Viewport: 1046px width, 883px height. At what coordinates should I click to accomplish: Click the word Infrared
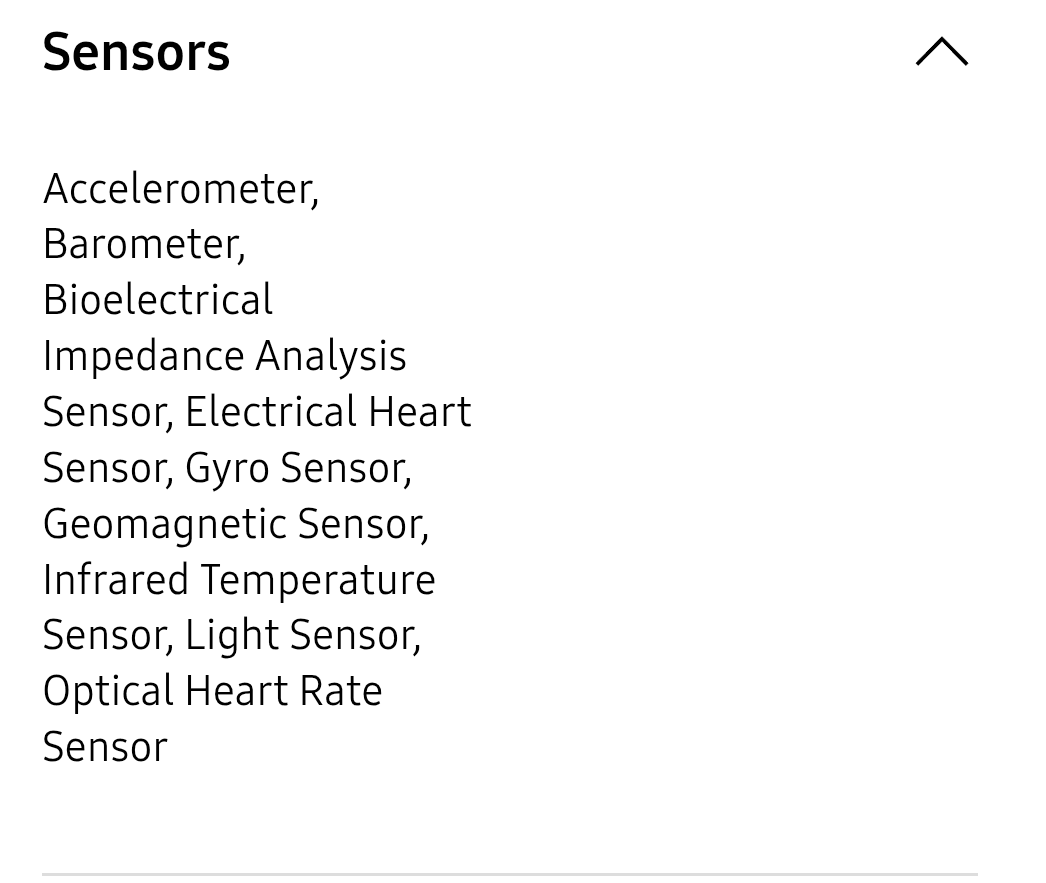coord(115,580)
